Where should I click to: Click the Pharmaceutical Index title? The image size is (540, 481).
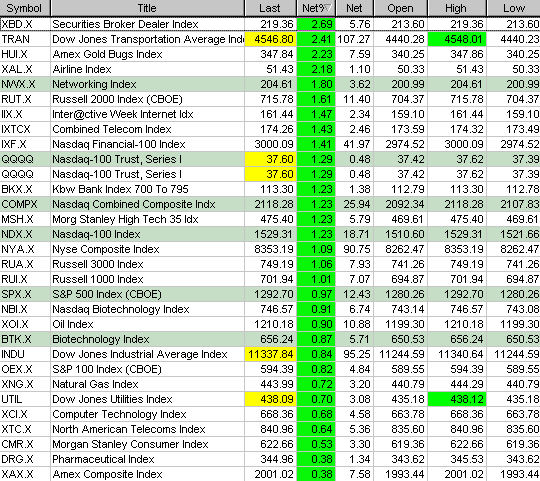[103, 459]
